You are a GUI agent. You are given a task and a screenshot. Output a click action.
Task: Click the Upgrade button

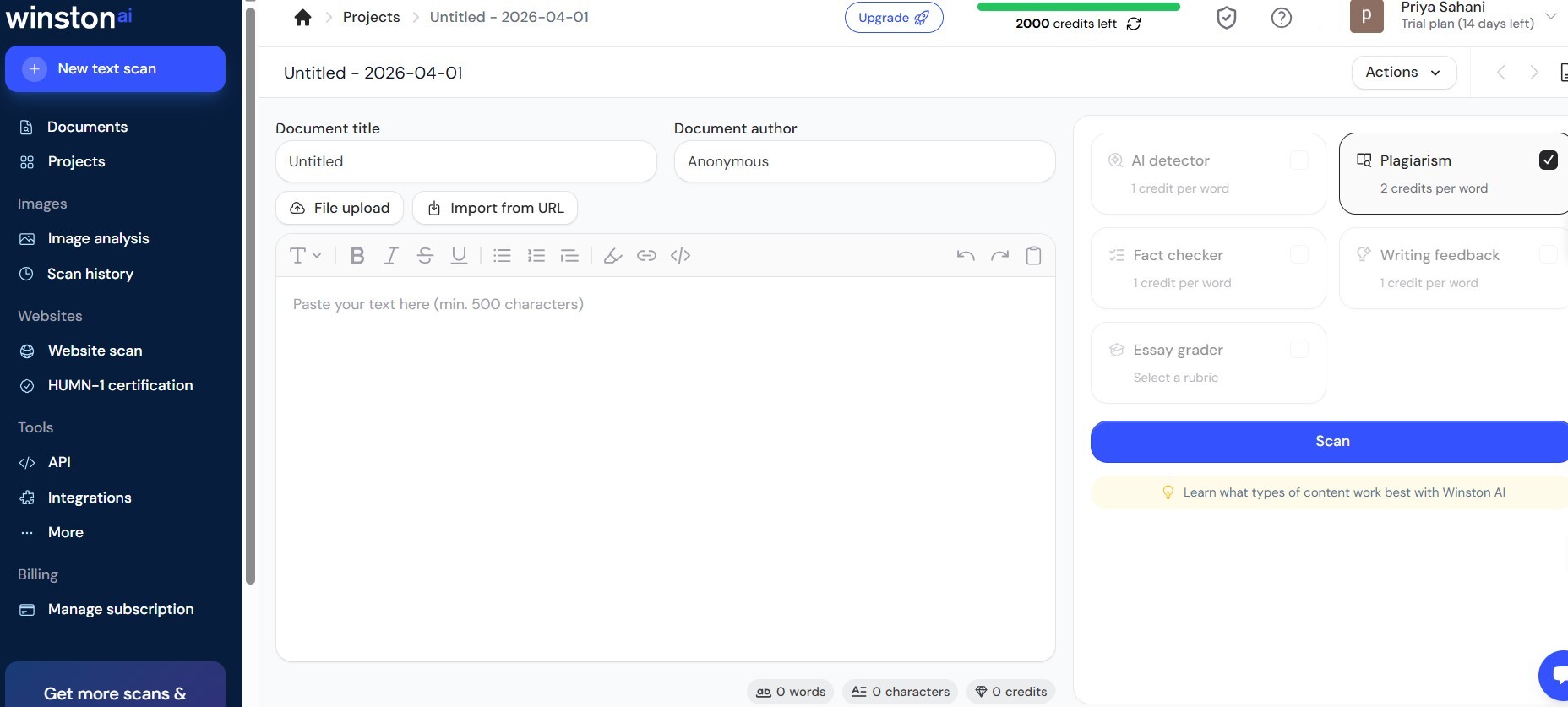click(894, 18)
